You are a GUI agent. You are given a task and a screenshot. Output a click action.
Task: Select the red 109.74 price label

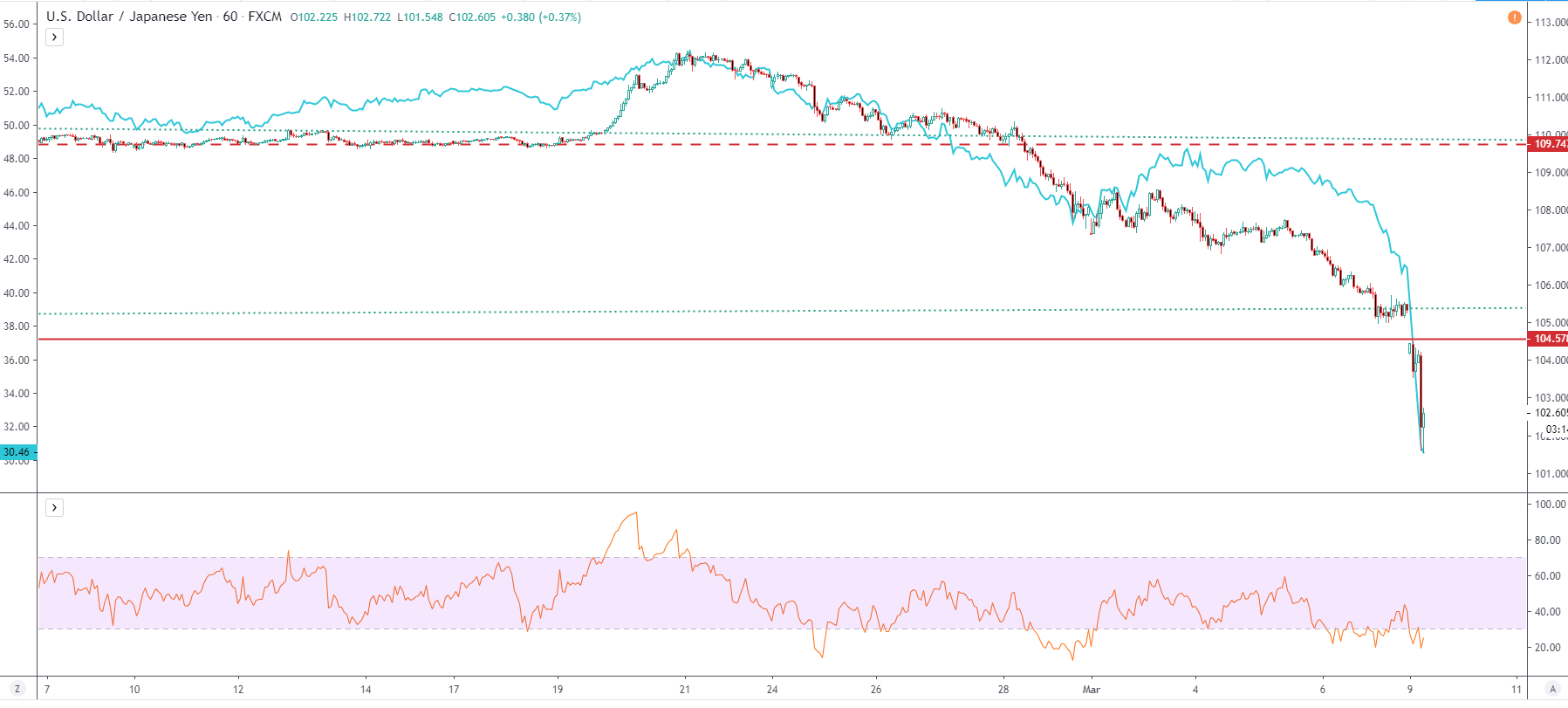pyautogui.click(x=1548, y=144)
